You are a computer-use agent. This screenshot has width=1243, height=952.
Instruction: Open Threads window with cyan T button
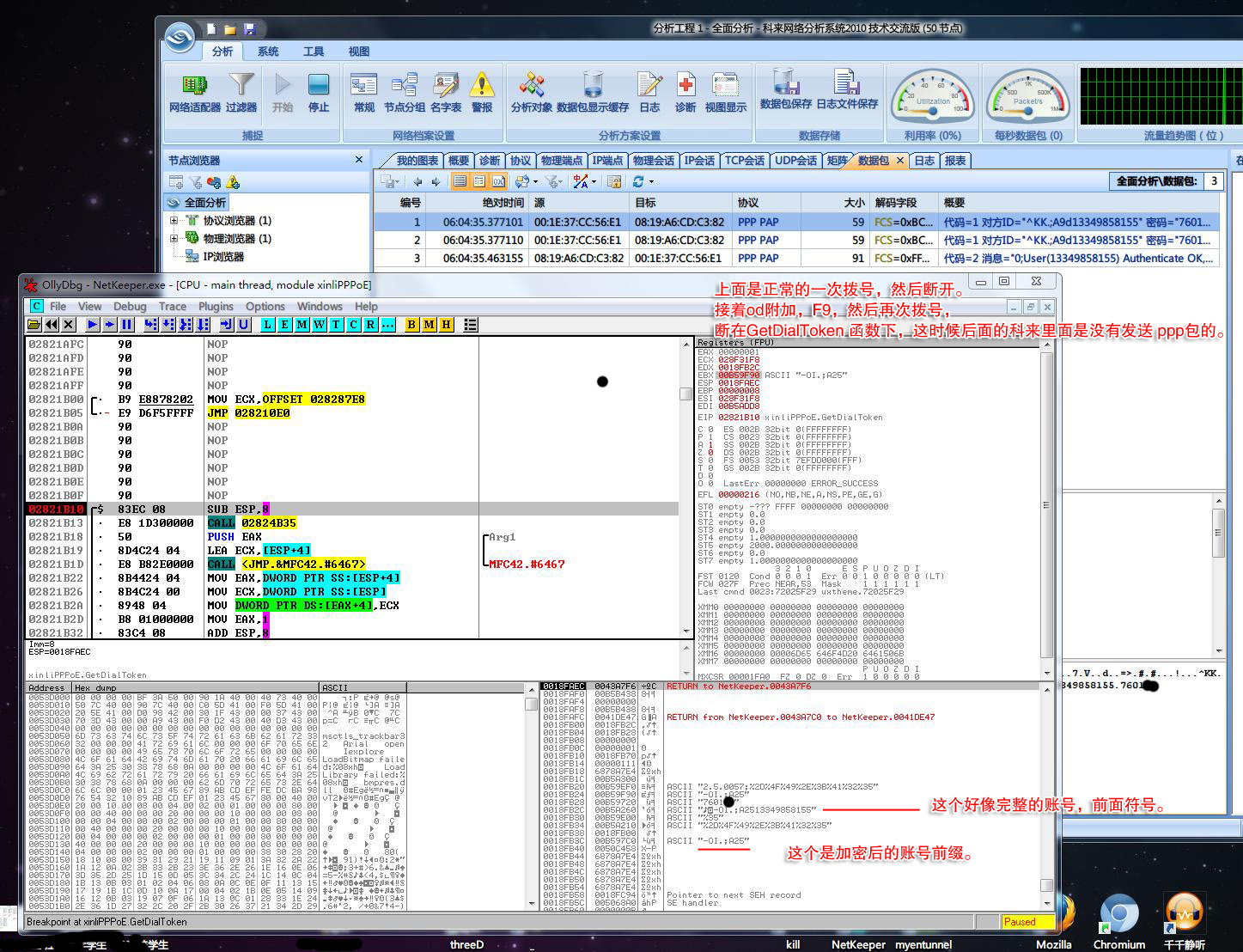click(335, 325)
